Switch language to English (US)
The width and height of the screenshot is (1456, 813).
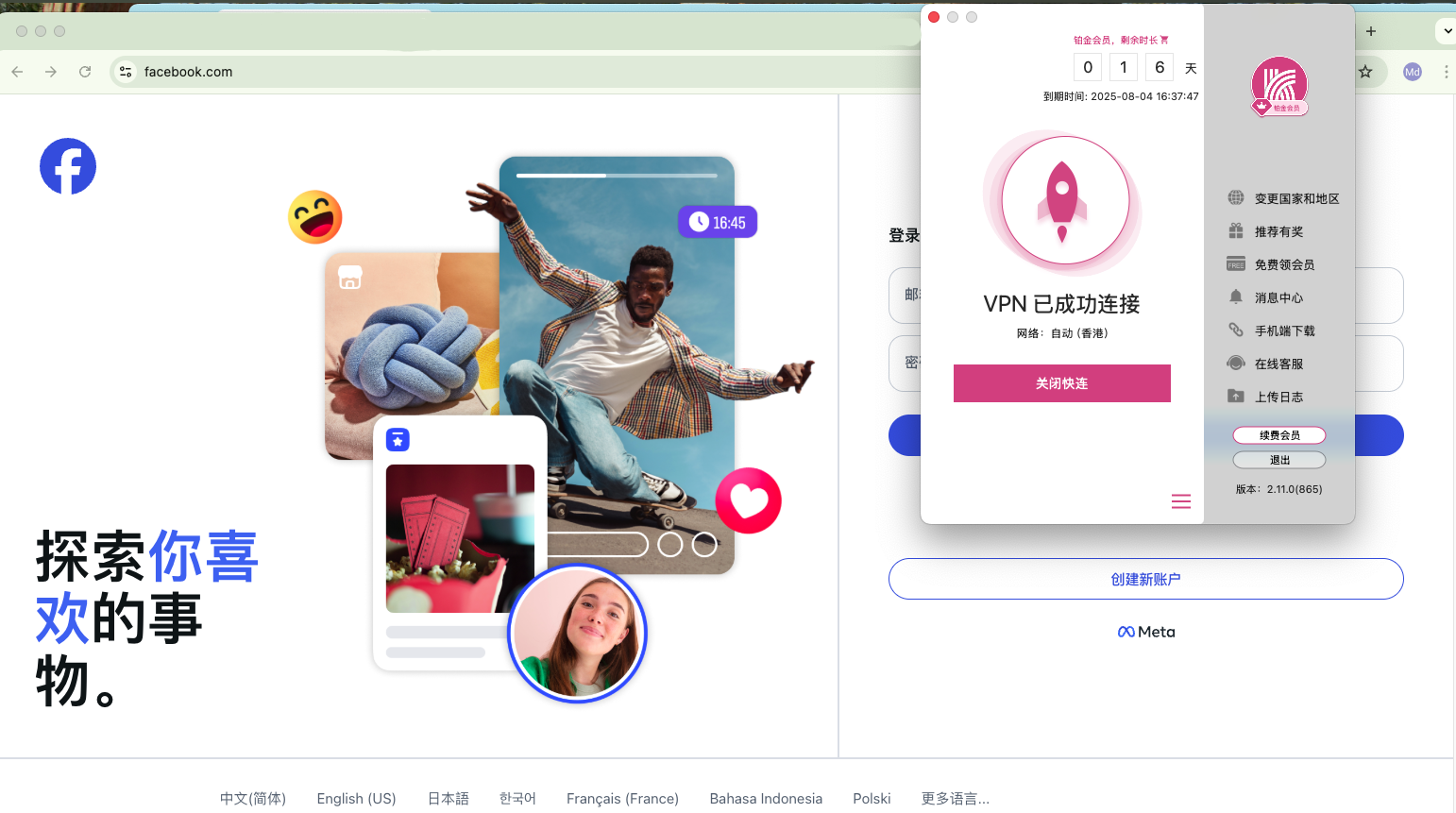[x=357, y=799]
